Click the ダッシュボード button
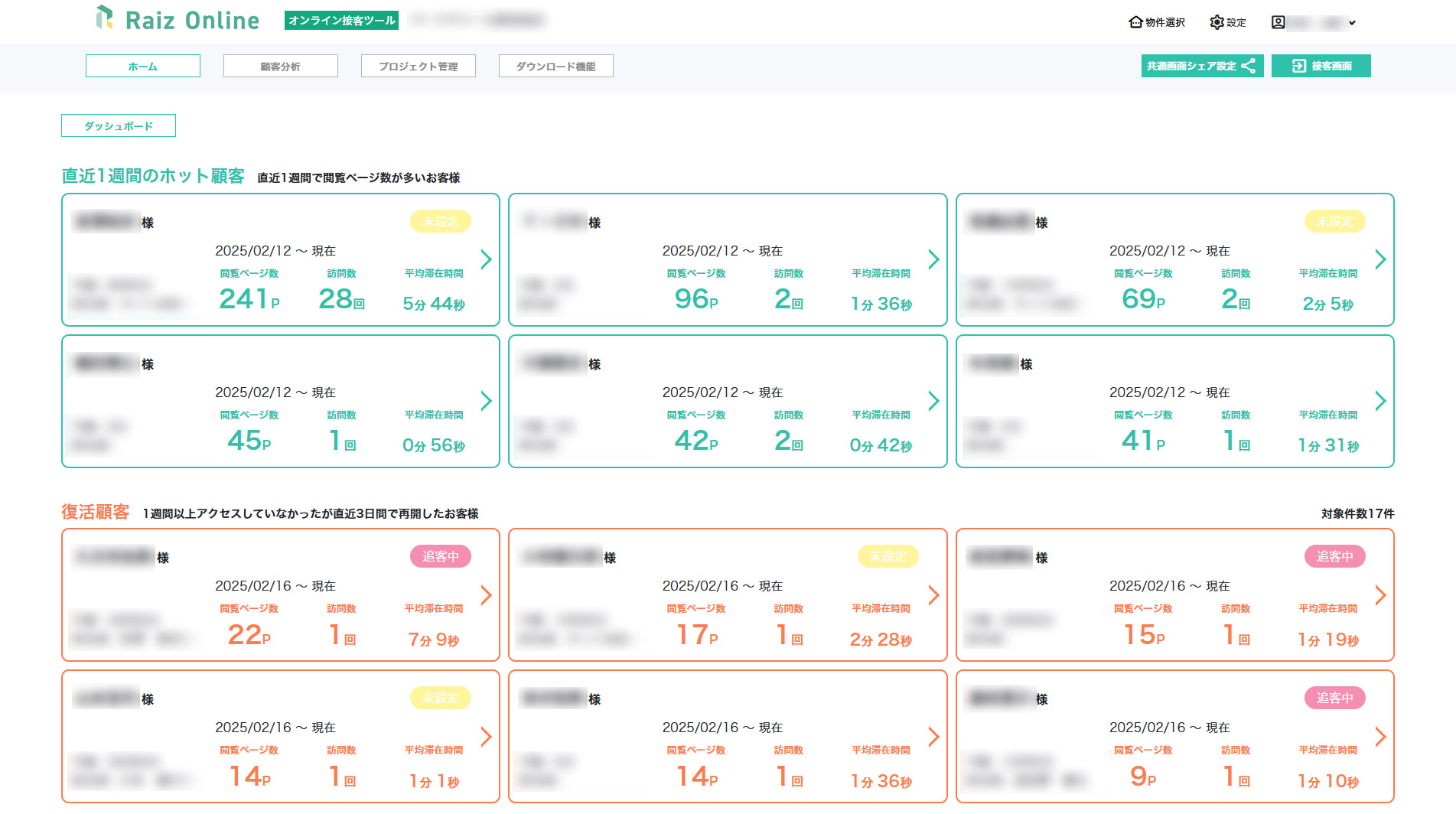The image size is (1456, 814). (118, 125)
